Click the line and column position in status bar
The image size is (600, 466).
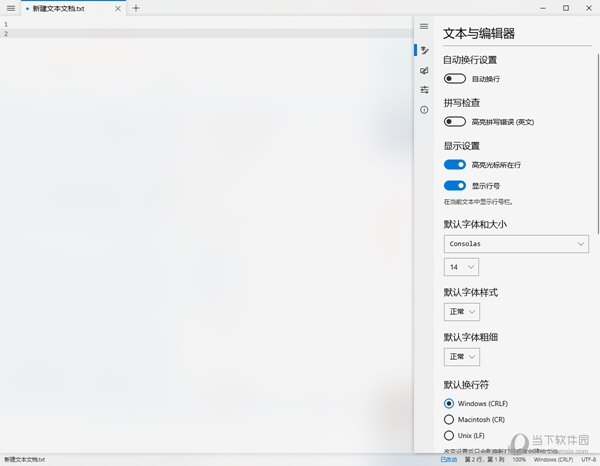point(484,459)
